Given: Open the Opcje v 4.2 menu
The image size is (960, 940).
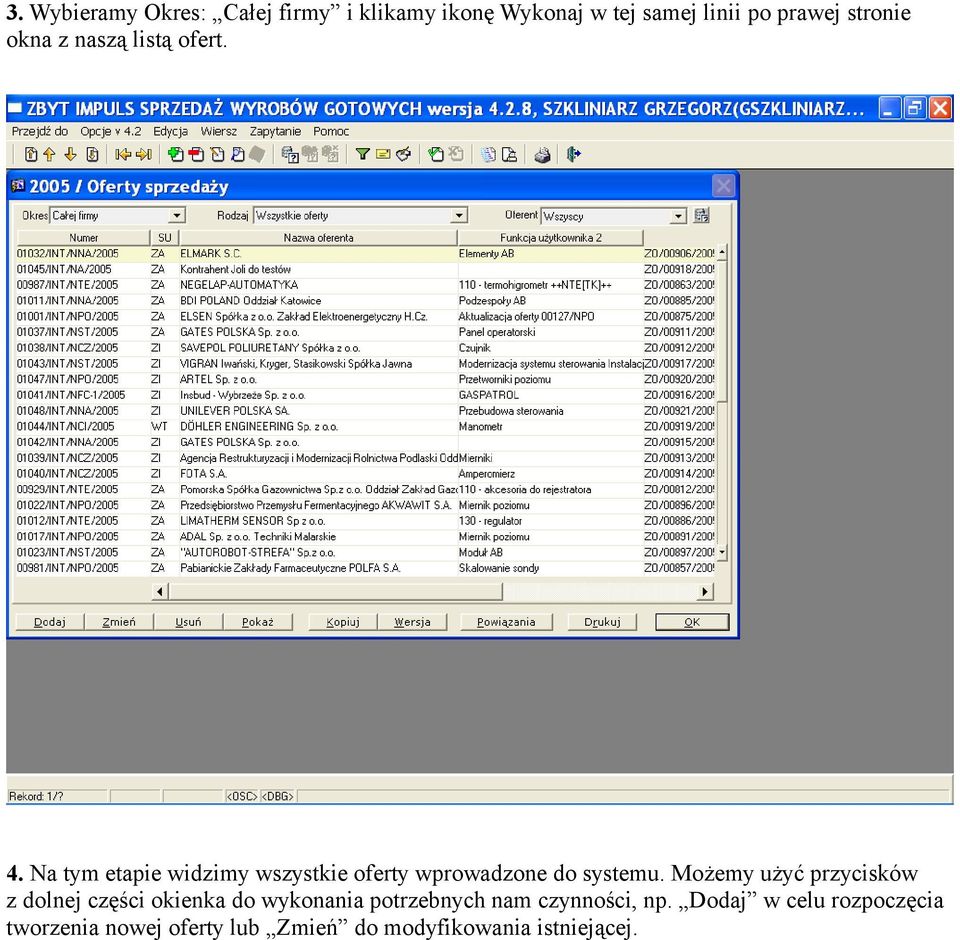Looking at the screenshot, I should [x=111, y=131].
